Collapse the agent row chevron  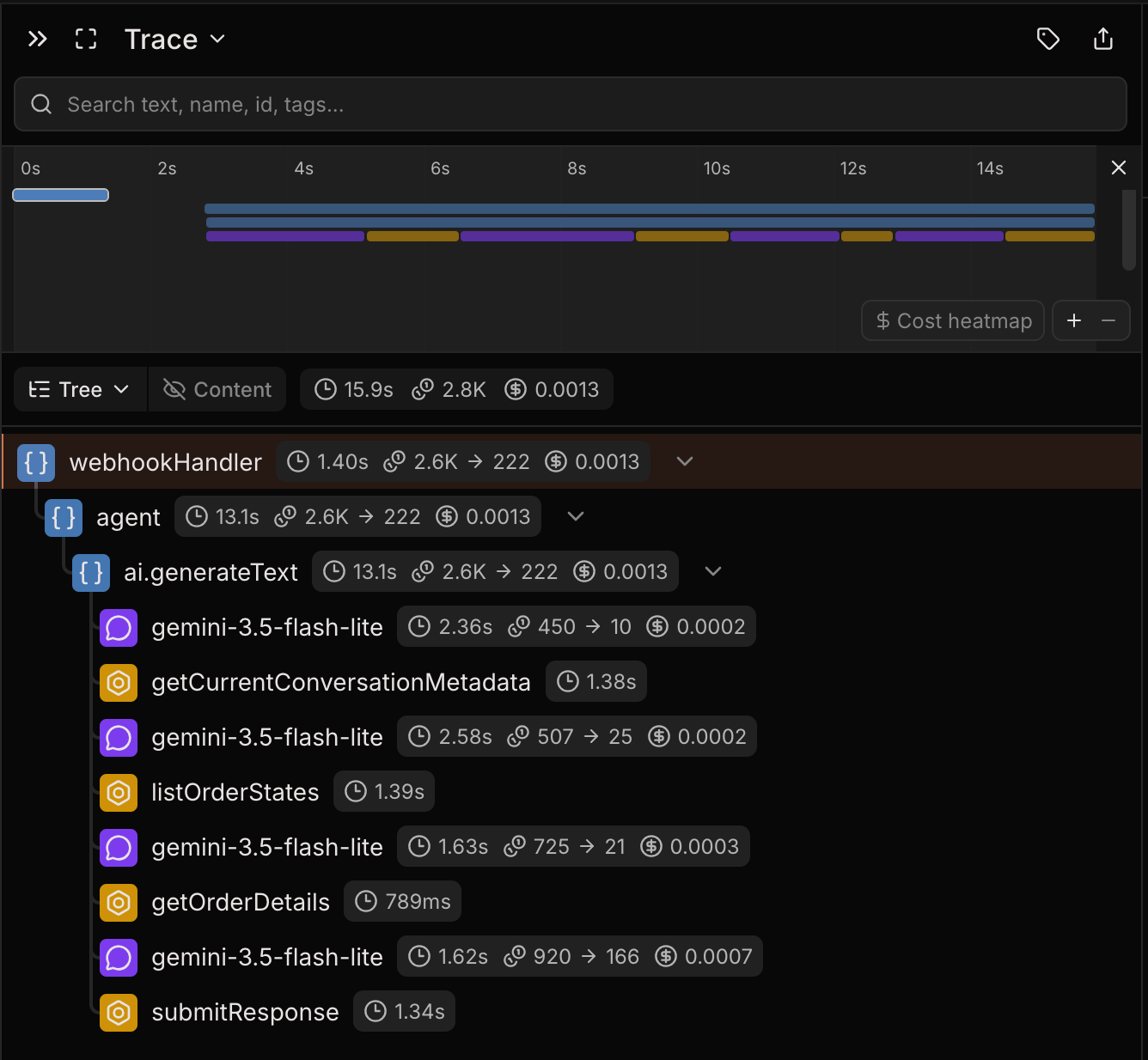576,516
